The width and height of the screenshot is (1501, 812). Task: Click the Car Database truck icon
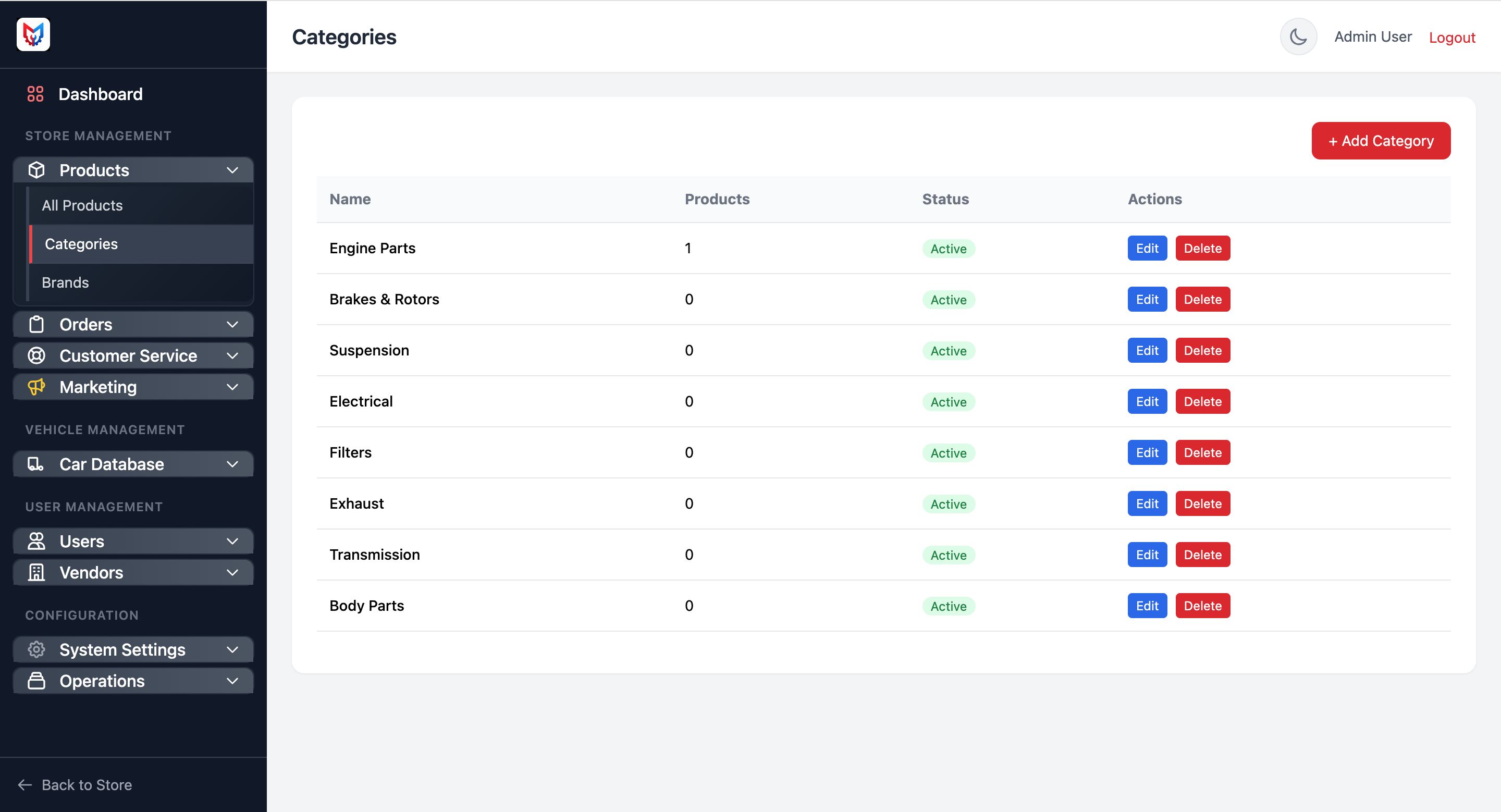pyautogui.click(x=36, y=464)
